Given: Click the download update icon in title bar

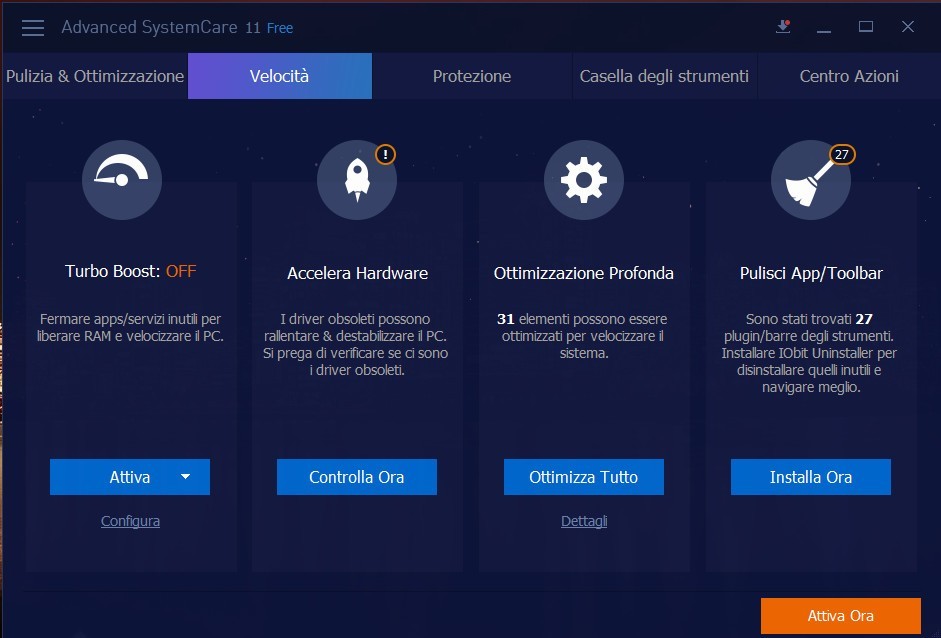Looking at the screenshot, I should (x=783, y=27).
